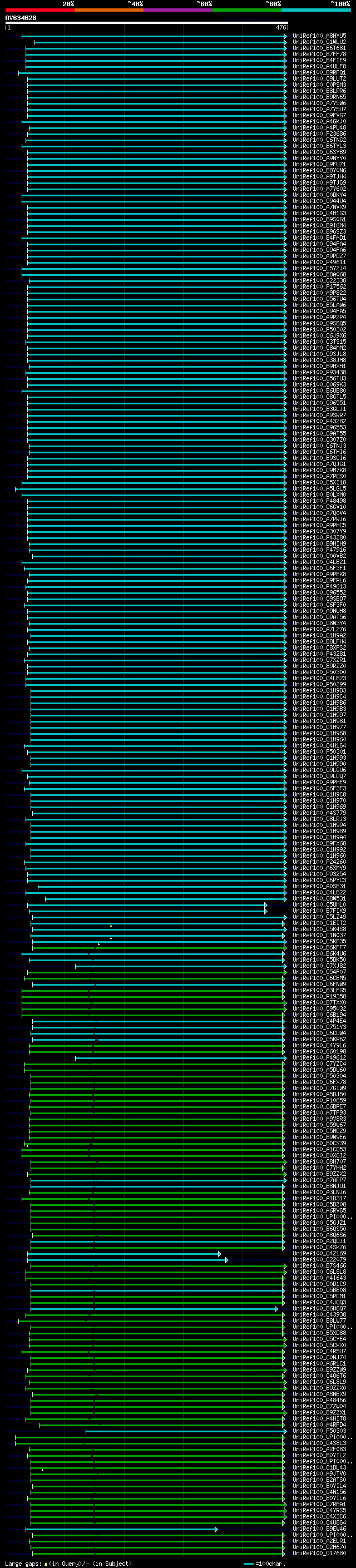356x1568 pixels.
Task: Select hit label UniRef100_Q4H1G3
Action: click(319, 213)
